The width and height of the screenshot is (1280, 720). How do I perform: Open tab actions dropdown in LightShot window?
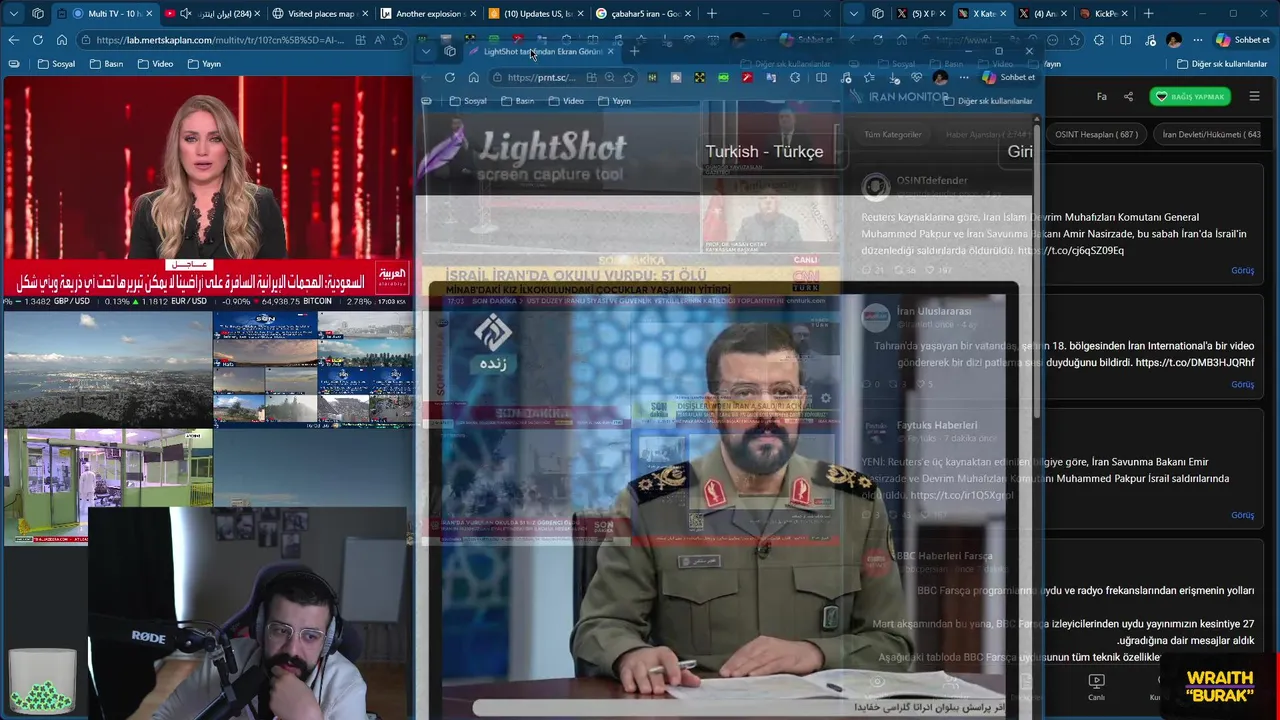click(426, 51)
